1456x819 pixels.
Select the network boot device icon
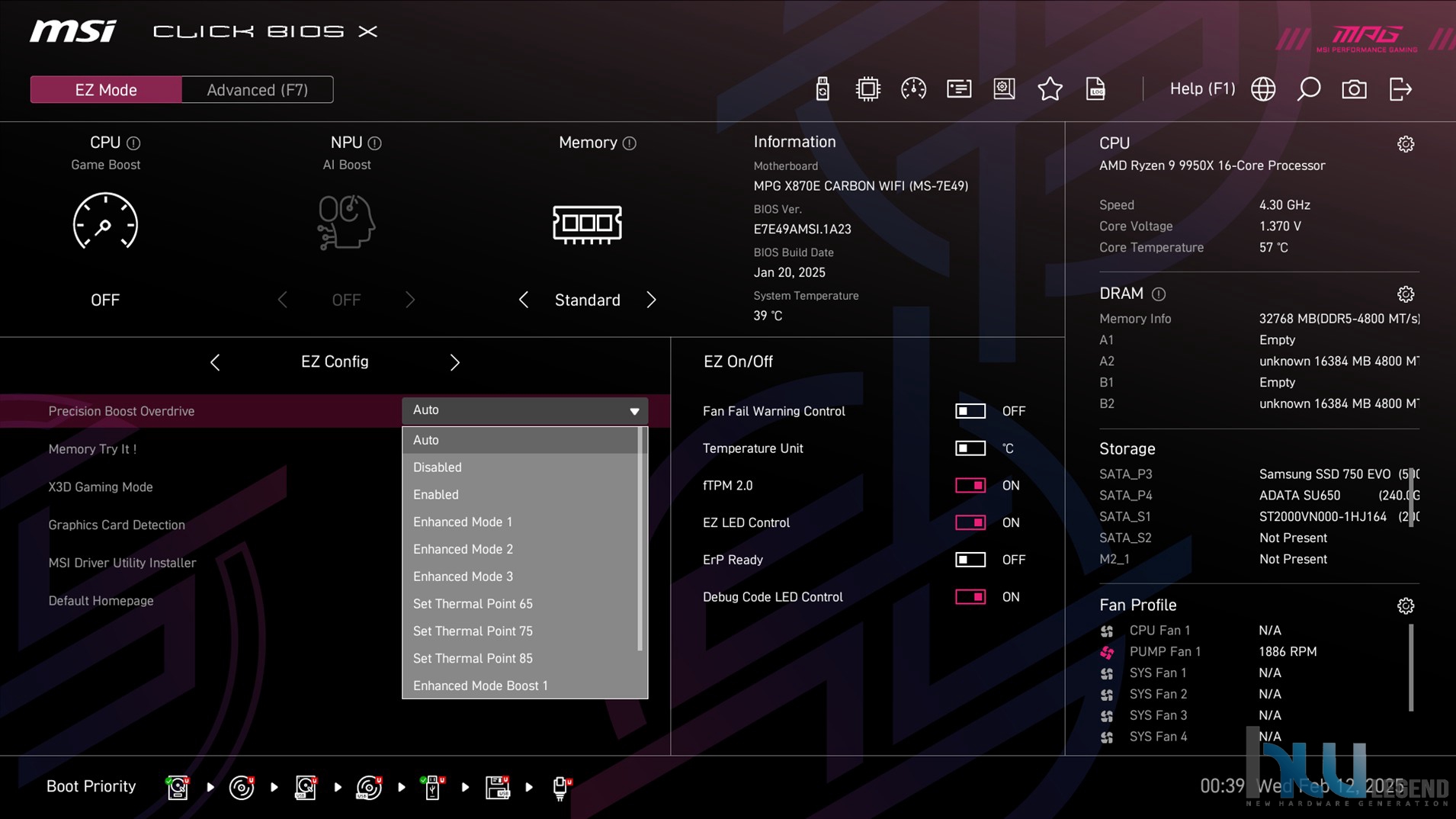561,788
